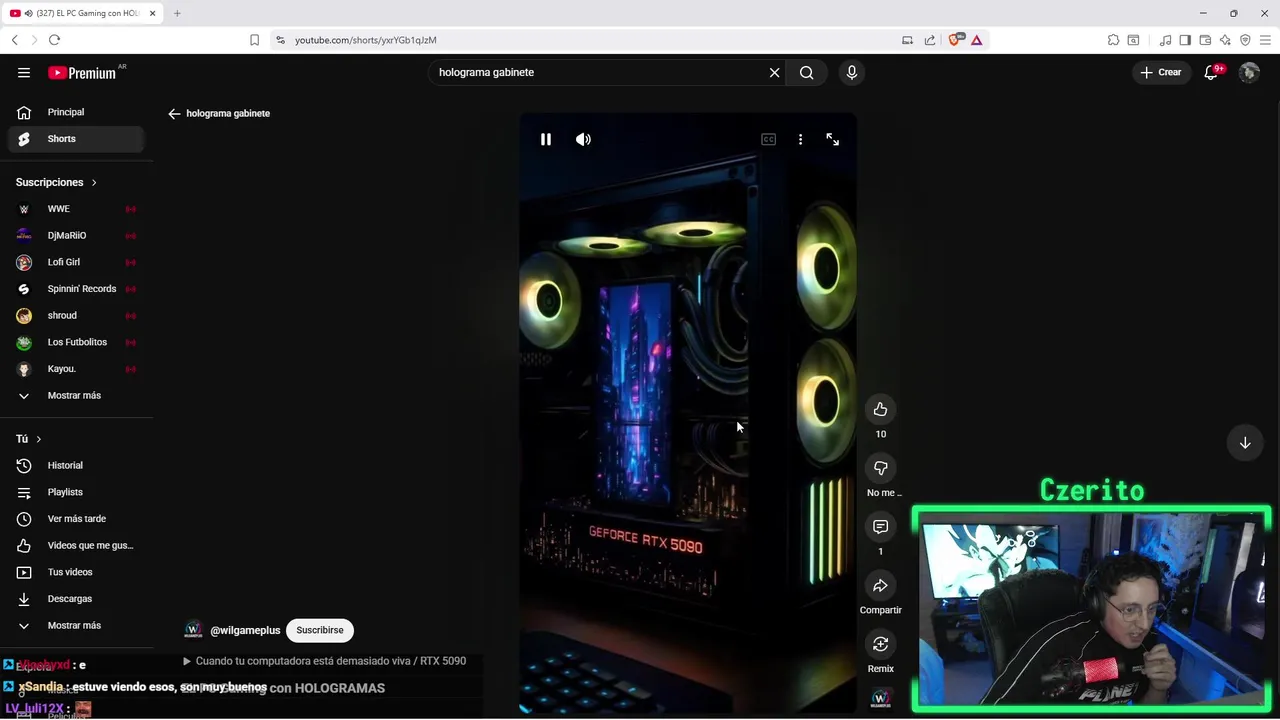
Task: Click the search magnifier button
Action: [x=806, y=72]
